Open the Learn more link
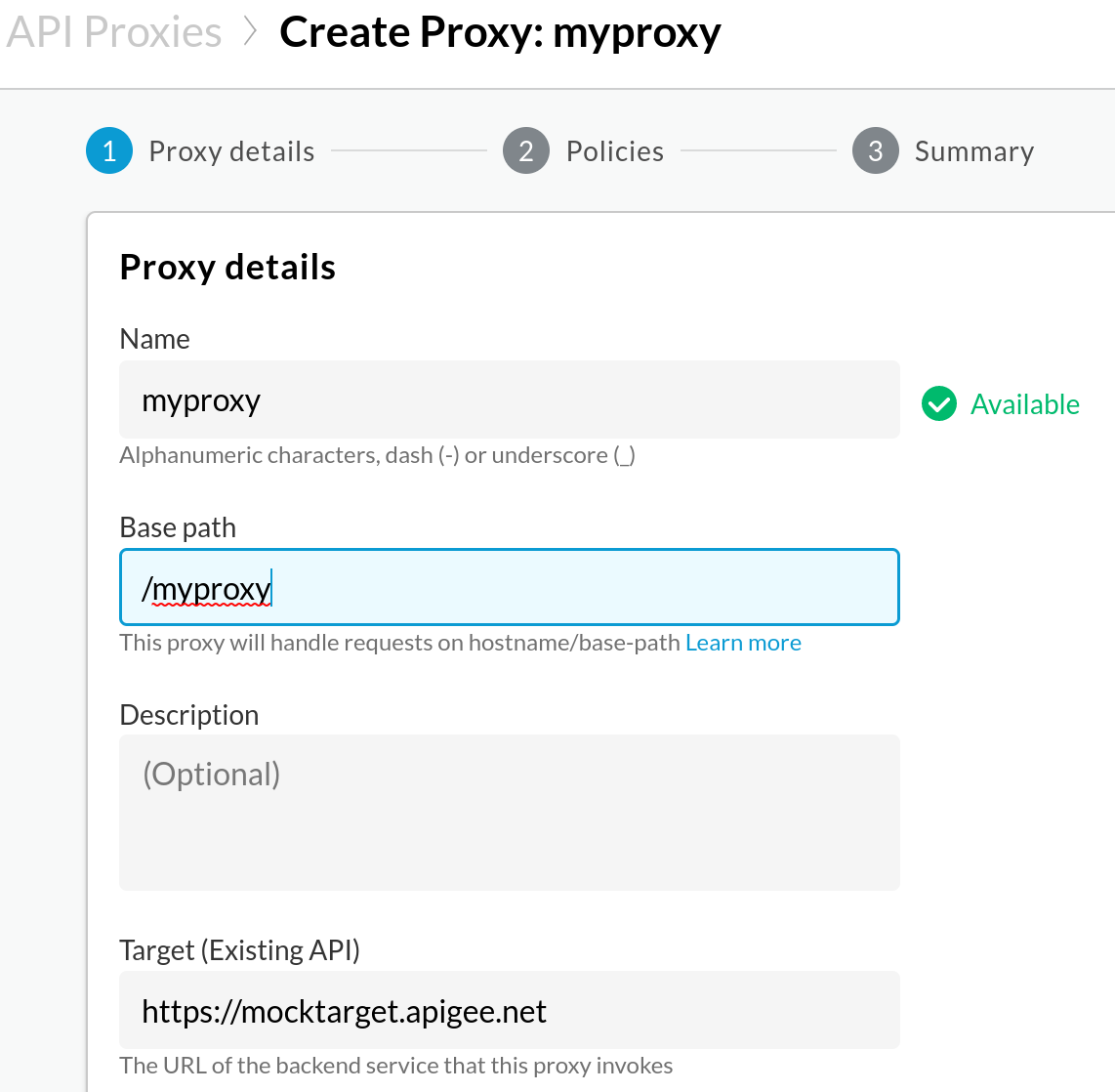1115x1092 pixels. [743, 642]
